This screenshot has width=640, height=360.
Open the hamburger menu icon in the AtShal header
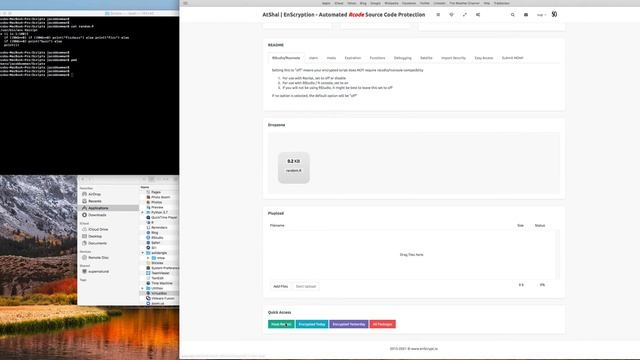click(438, 15)
